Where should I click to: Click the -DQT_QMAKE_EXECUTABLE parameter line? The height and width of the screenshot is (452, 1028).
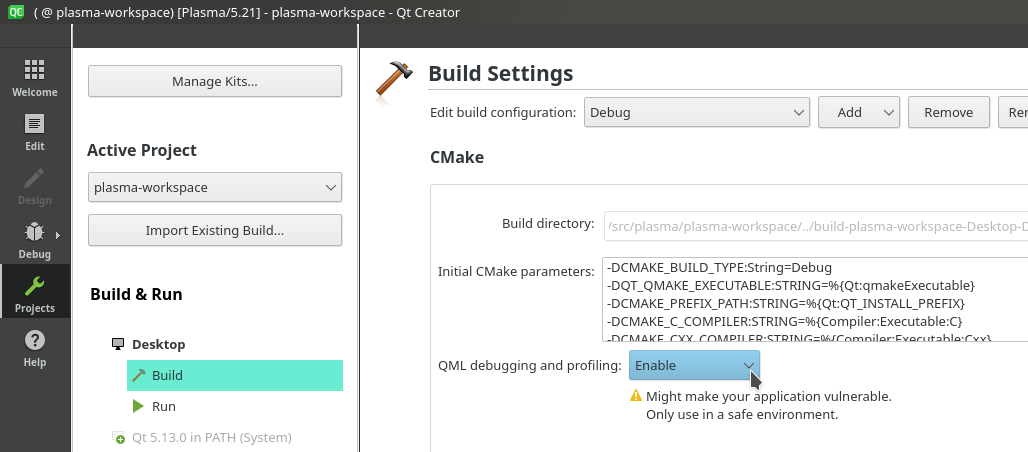coord(791,285)
